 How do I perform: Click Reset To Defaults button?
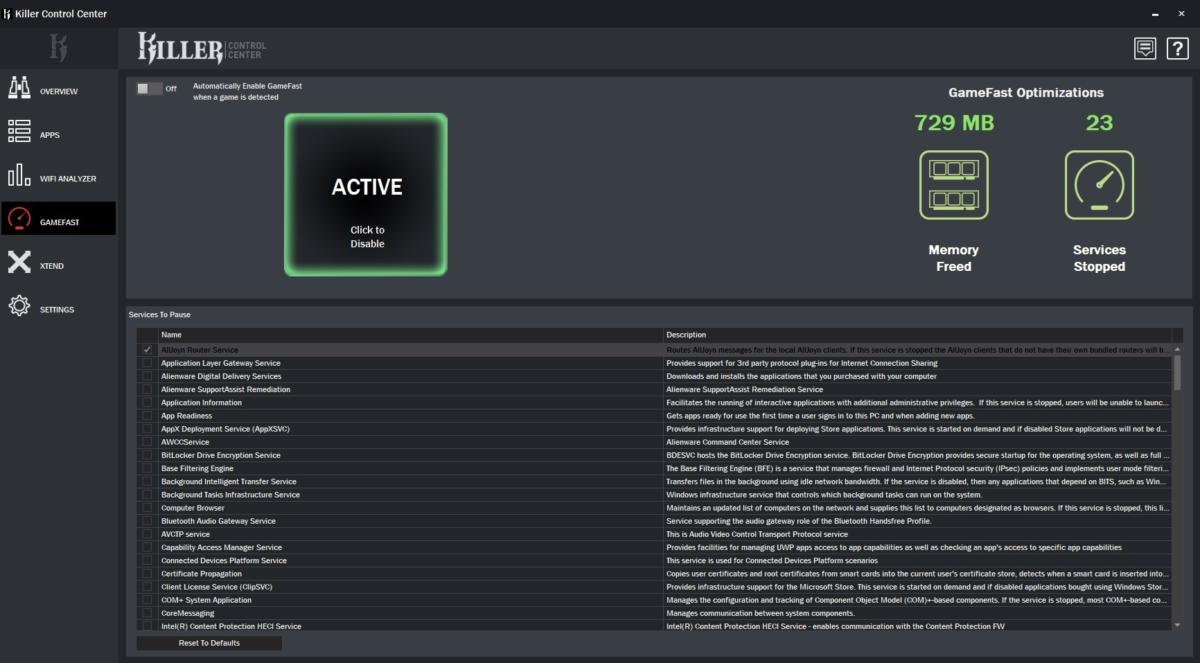(x=209, y=643)
